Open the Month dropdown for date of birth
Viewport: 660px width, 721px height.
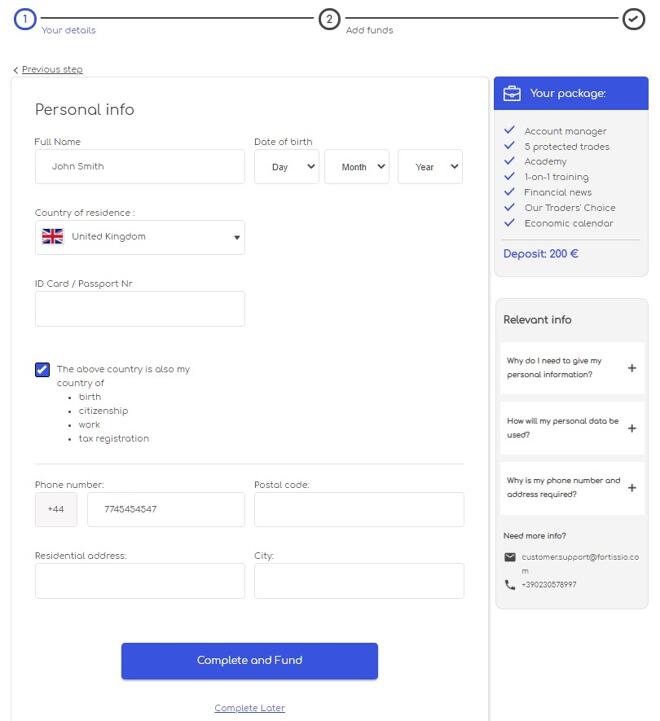(x=356, y=167)
